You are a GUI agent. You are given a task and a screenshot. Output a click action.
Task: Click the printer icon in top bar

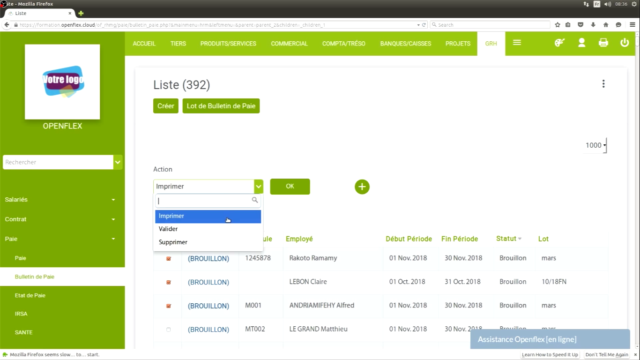point(603,42)
